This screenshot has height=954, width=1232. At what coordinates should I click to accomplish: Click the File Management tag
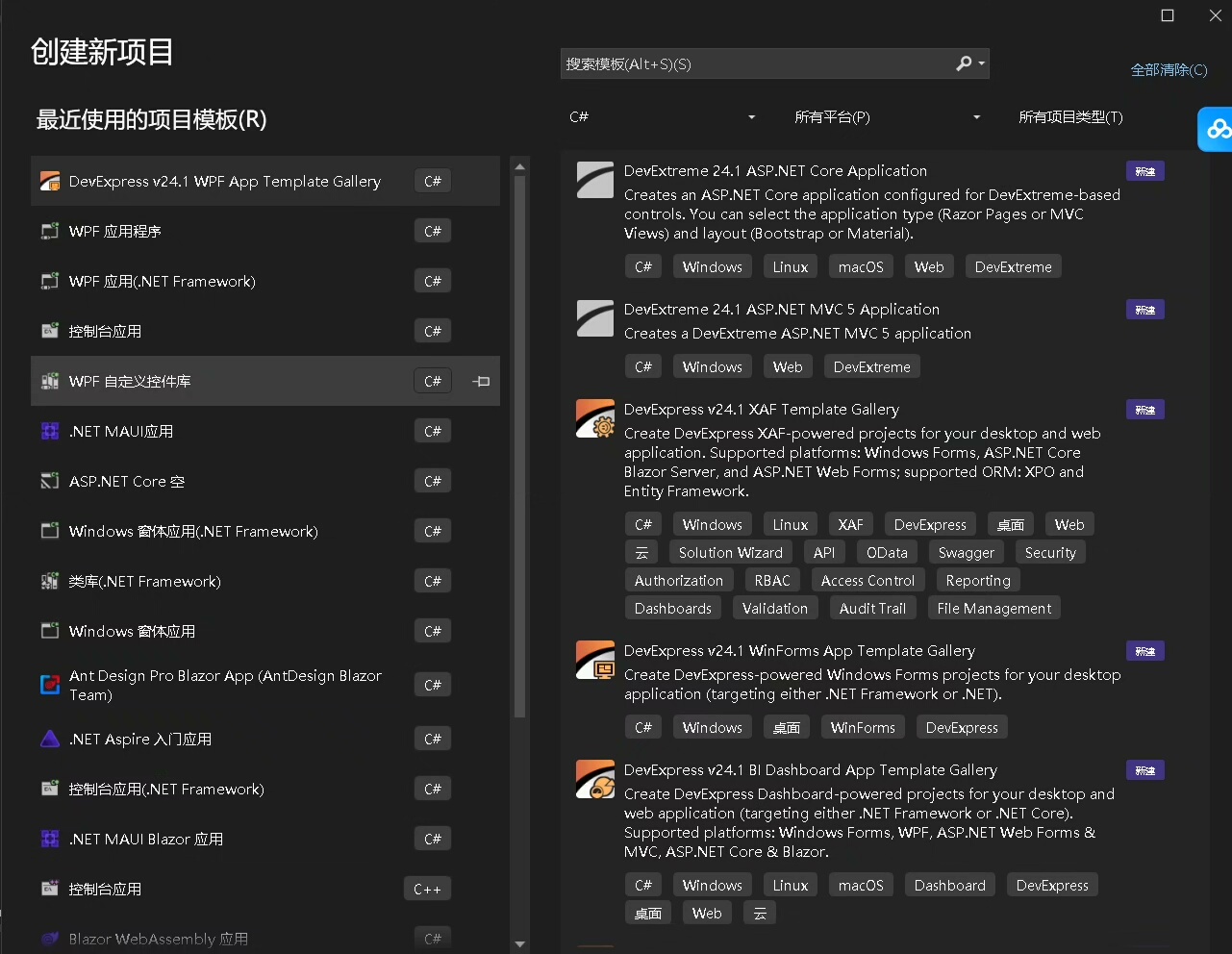(994, 609)
